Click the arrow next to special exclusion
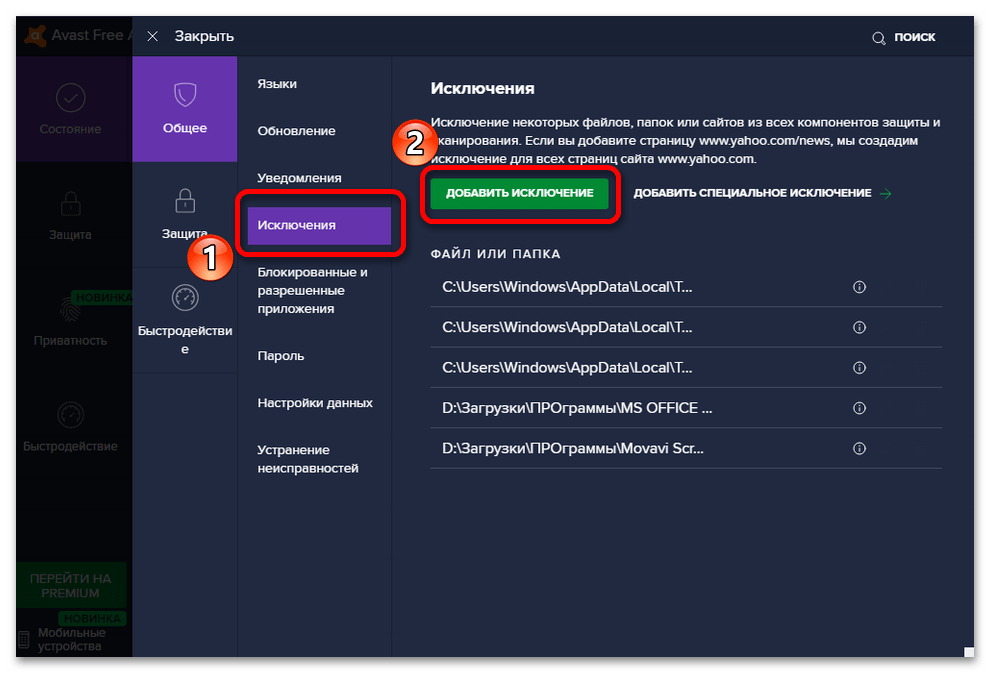The width and height of the screenshot is (990, 673). [x=885, y=193]
